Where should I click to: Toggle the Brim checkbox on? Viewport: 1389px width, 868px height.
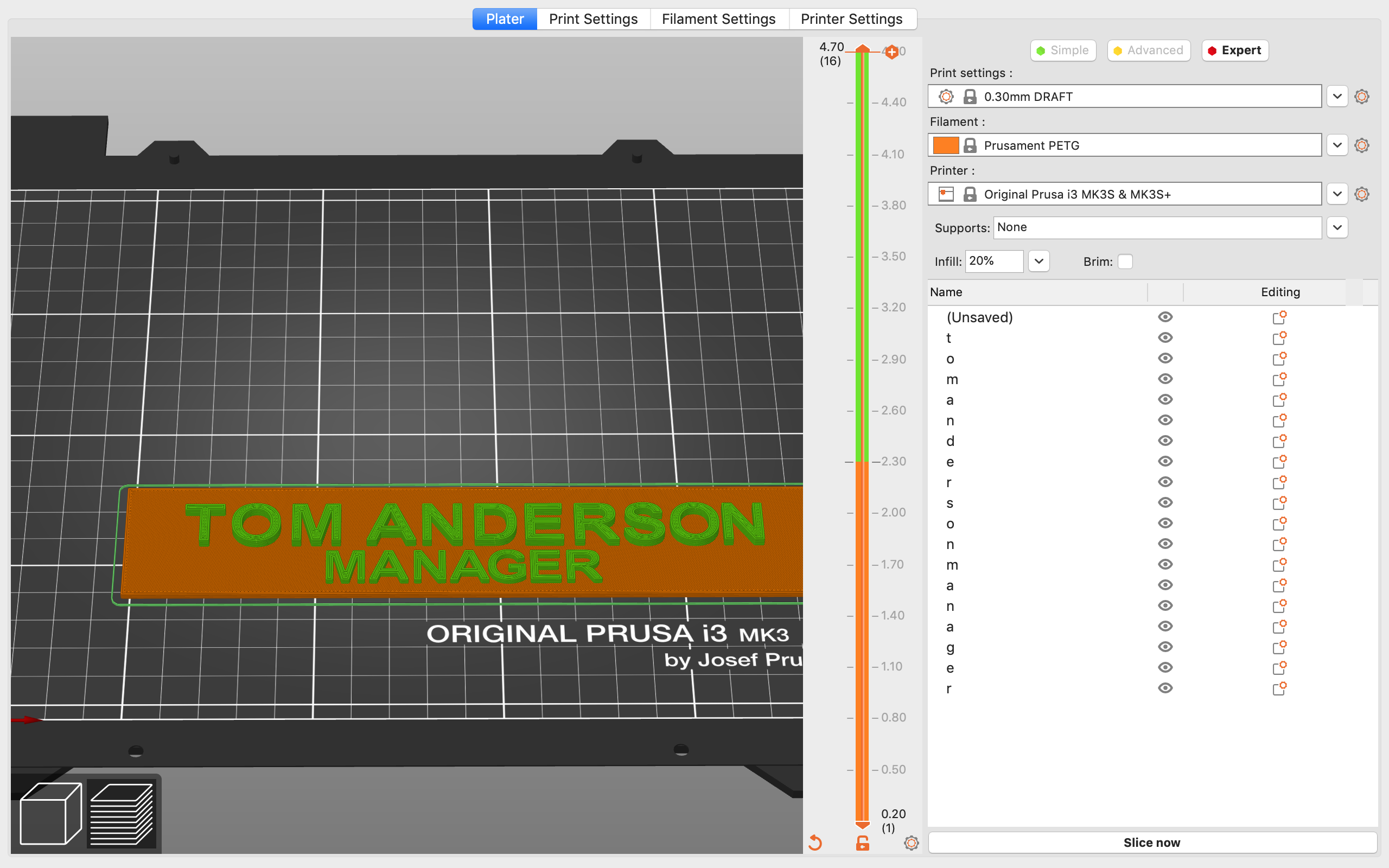click(x=1125, y=261)
